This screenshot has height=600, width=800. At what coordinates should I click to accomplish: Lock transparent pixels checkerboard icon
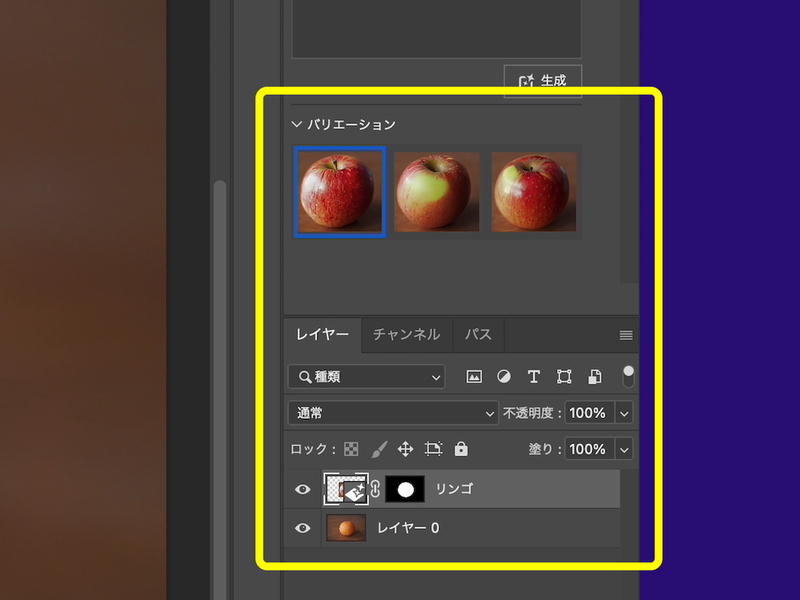click(351, 449)
